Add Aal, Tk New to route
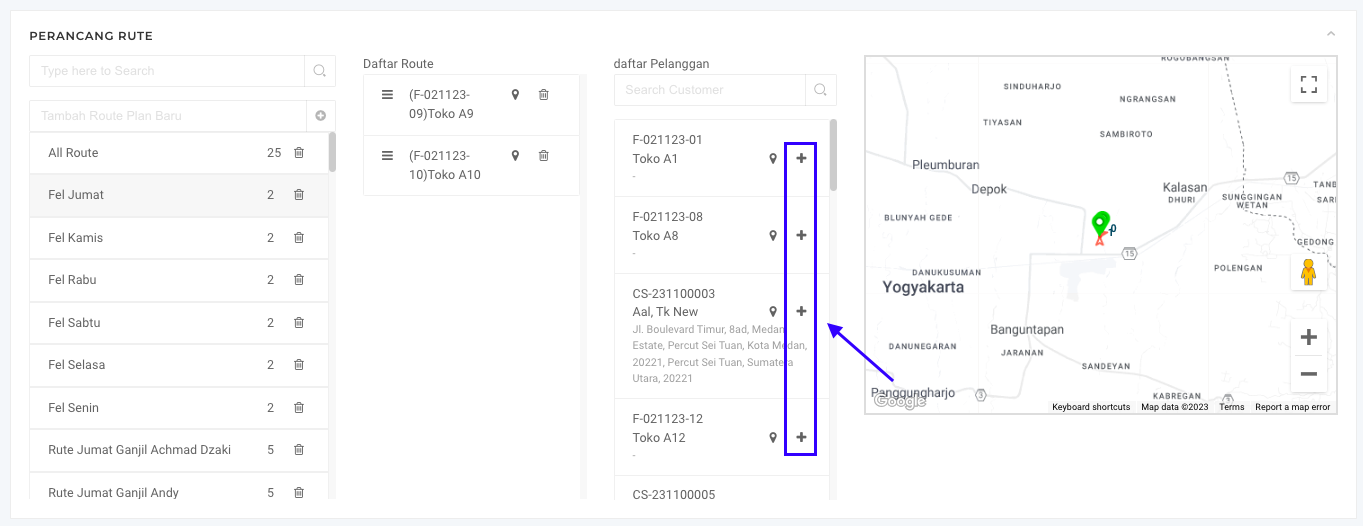The height and width of the screenshot is (526, 1363). point(801,312)
